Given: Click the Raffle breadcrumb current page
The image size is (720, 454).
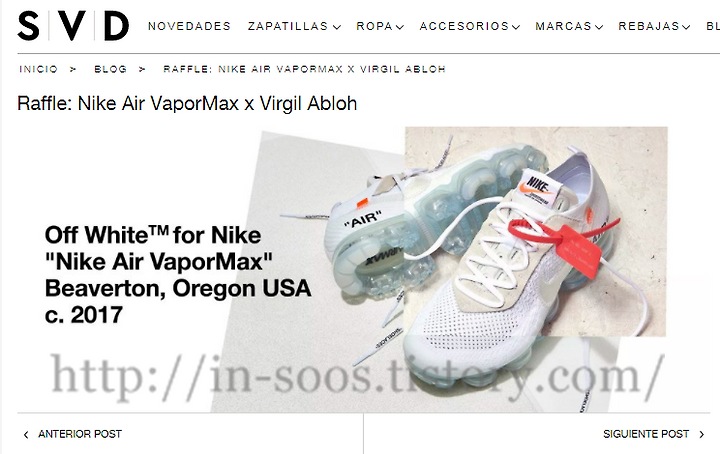Looking at the screenshot, I should 304,69.
